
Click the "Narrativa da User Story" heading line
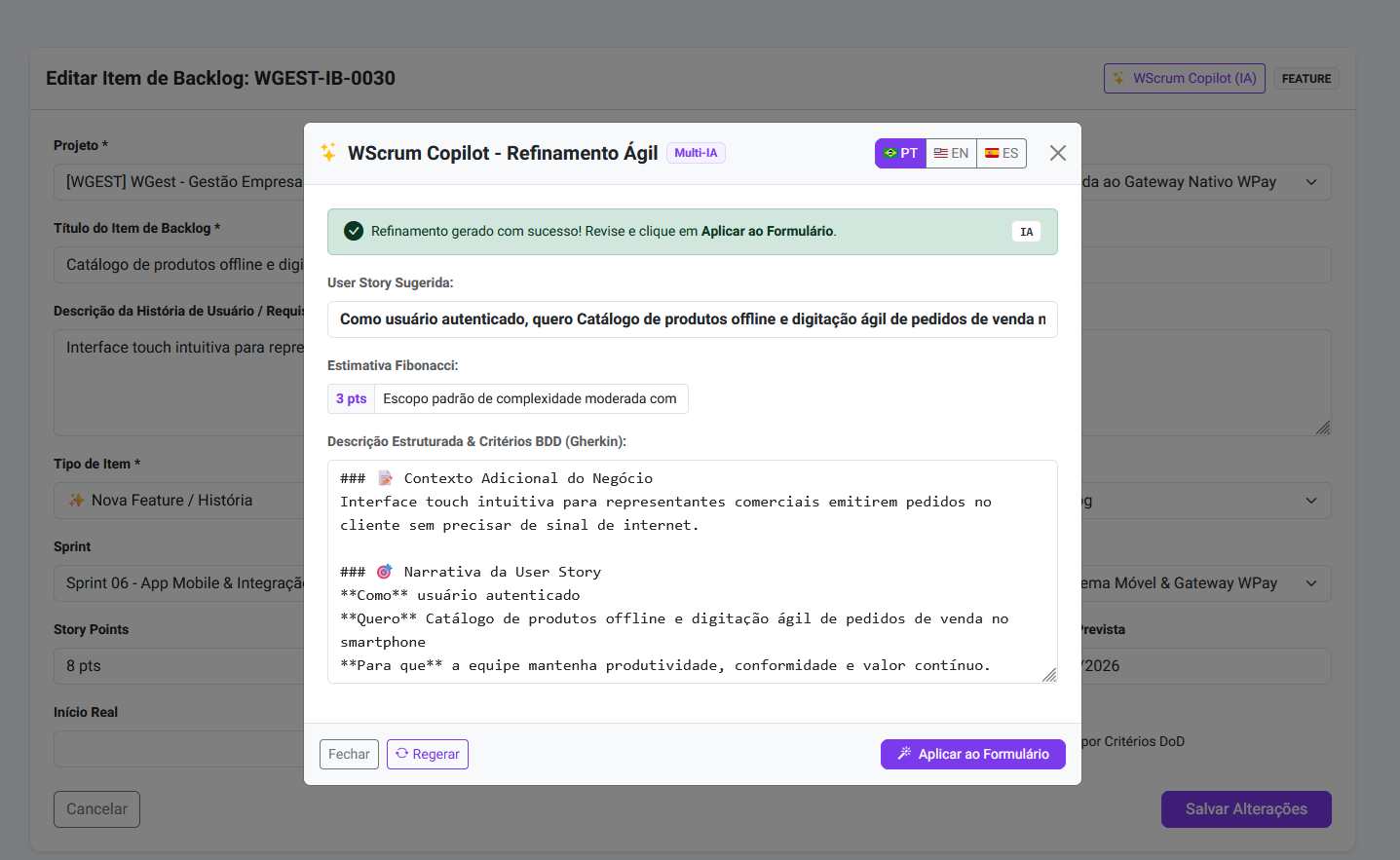471,572
